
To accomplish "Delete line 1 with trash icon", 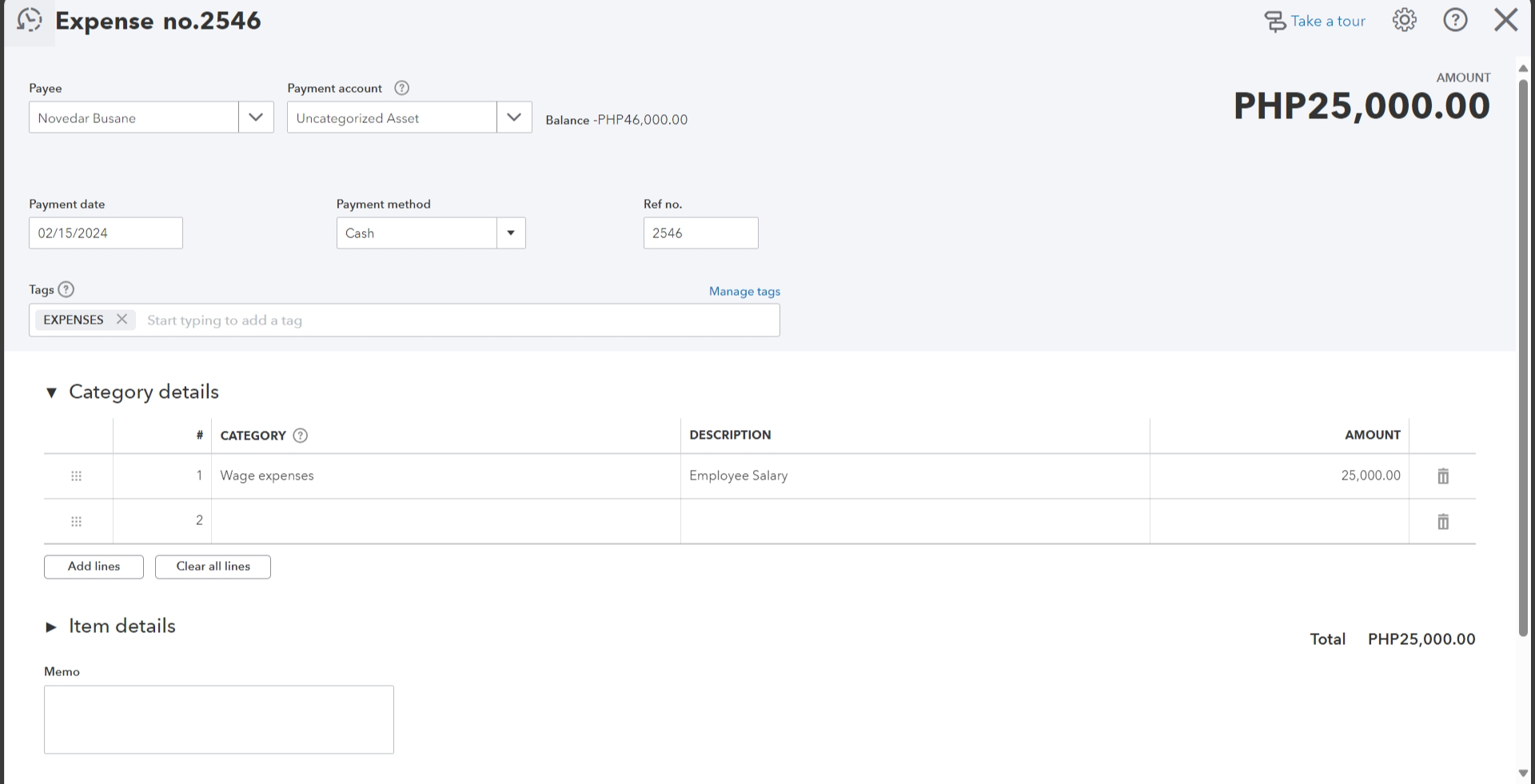I will (x=1443, y=476).
